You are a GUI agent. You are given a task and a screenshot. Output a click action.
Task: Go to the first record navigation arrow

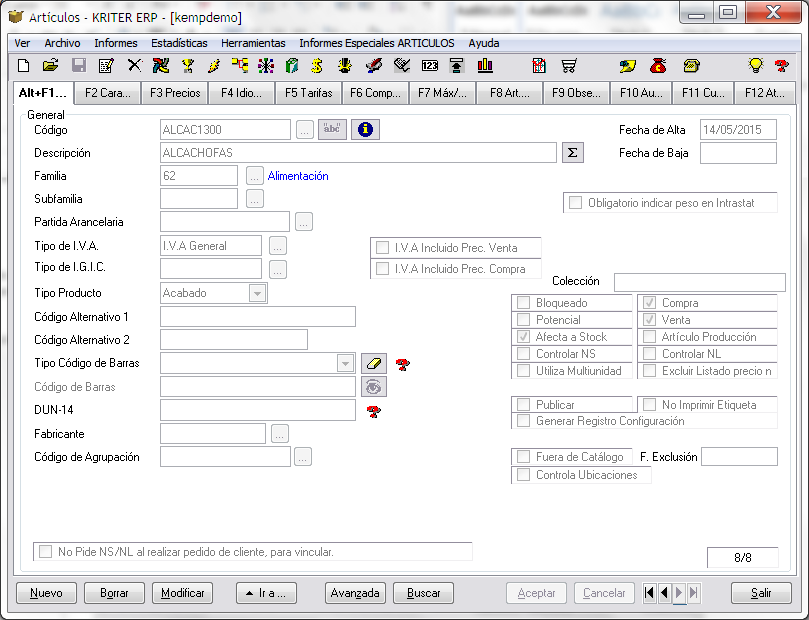[650, 593]
